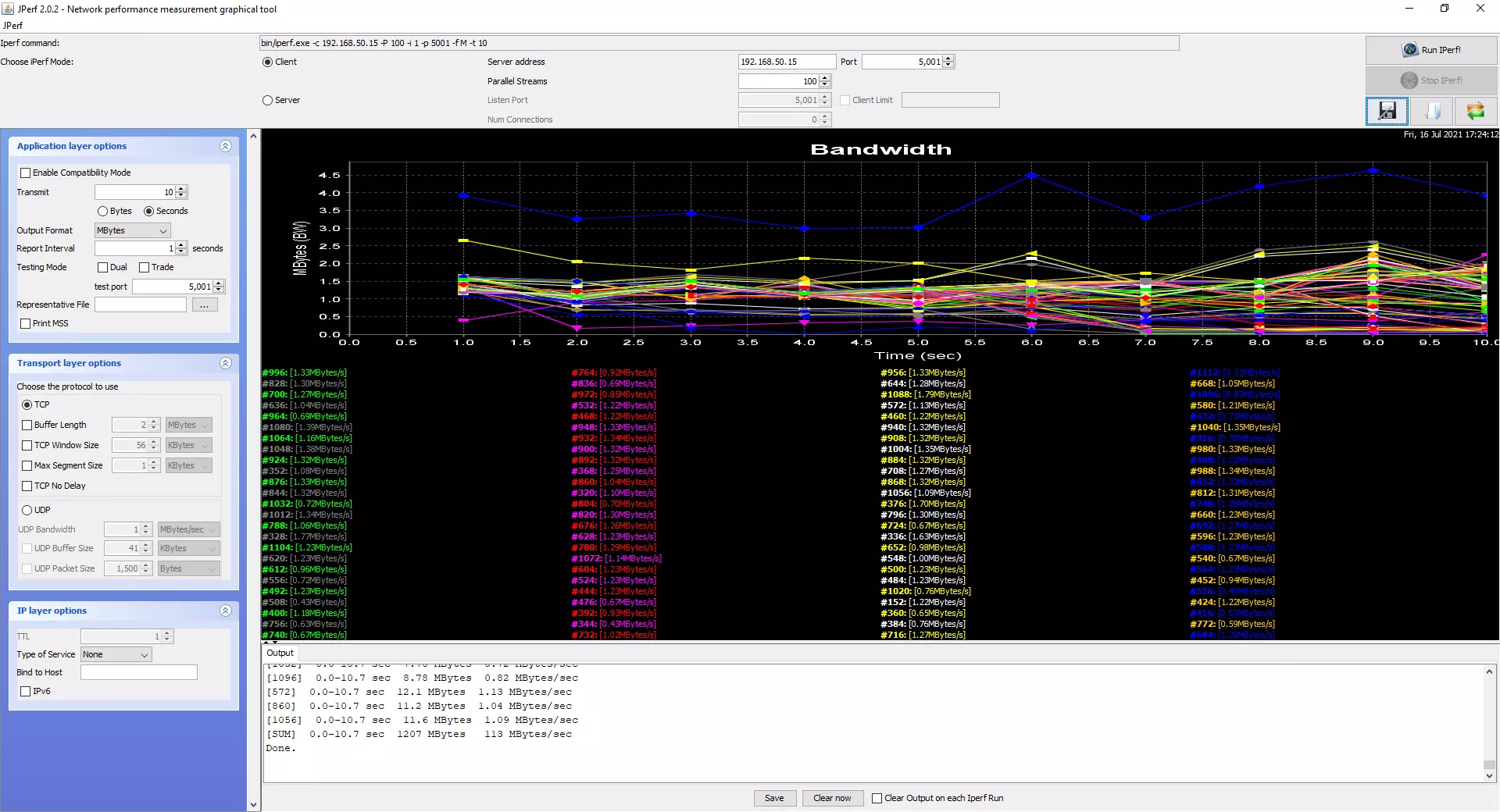Click the test port spinner

178,287
